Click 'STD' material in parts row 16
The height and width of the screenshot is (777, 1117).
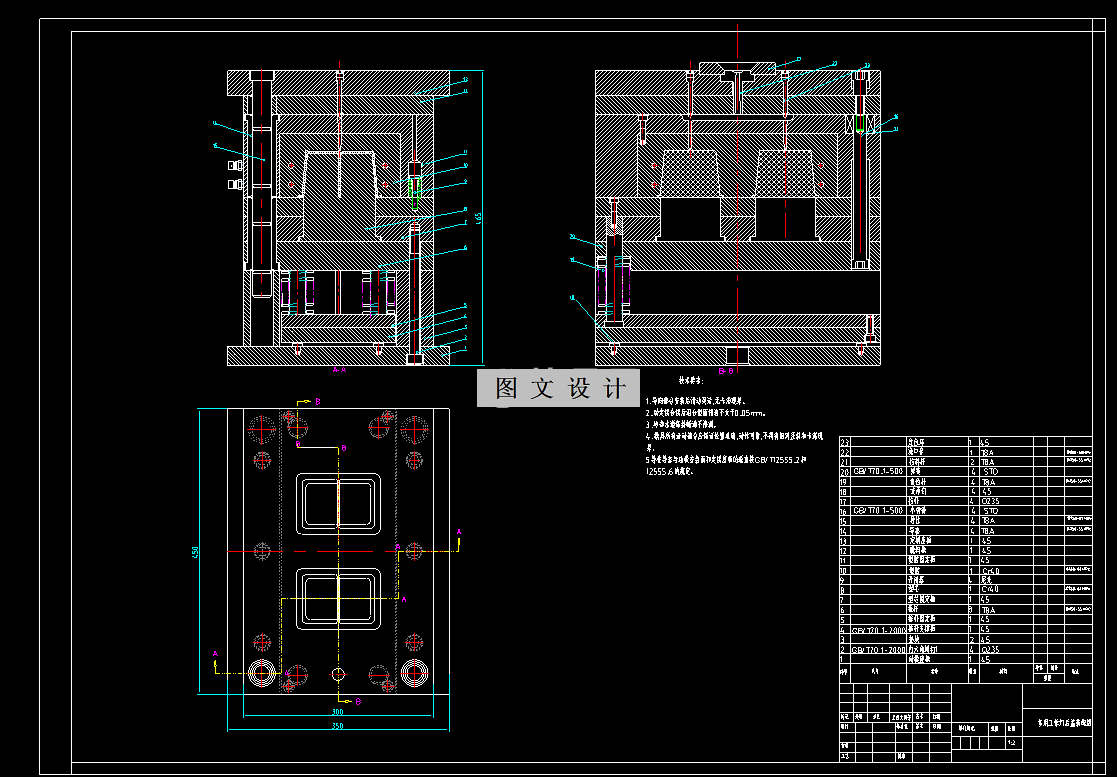tap(990, 511)
